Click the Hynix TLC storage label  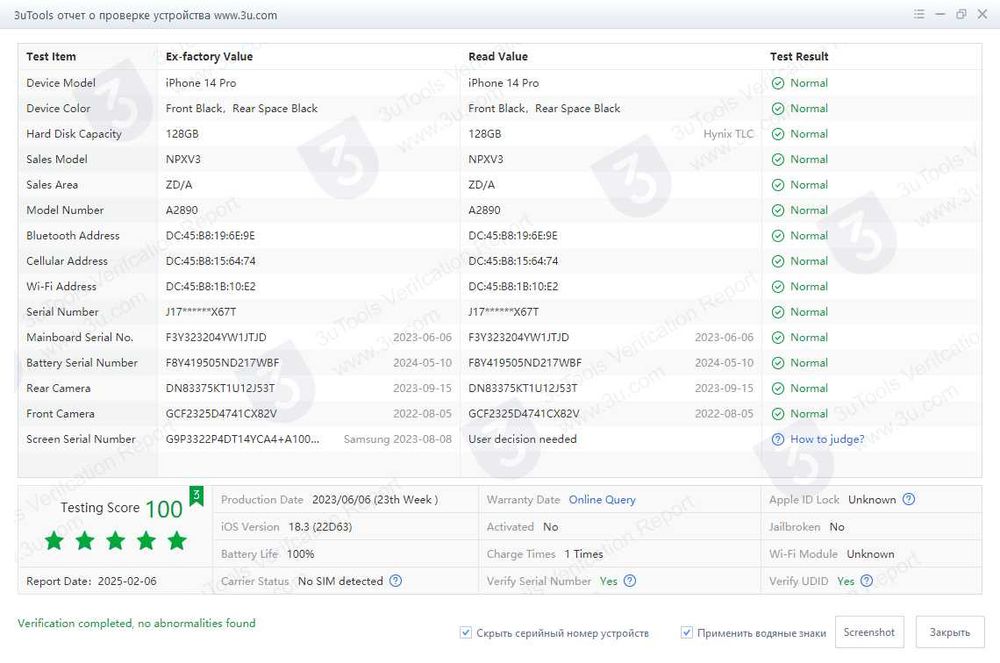[x=728, y=134]
